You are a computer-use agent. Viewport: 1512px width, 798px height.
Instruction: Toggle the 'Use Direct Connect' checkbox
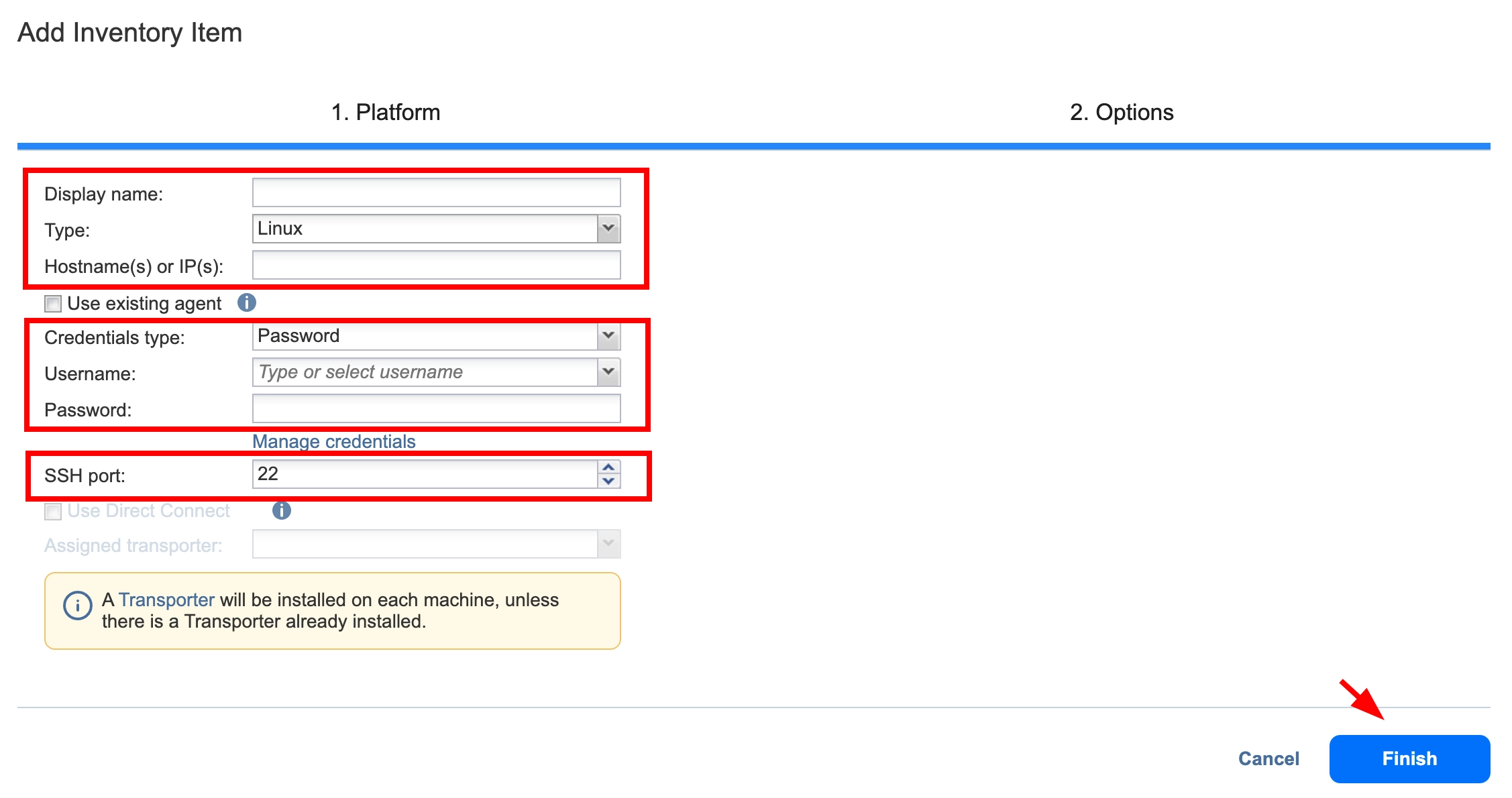[51, 510]
